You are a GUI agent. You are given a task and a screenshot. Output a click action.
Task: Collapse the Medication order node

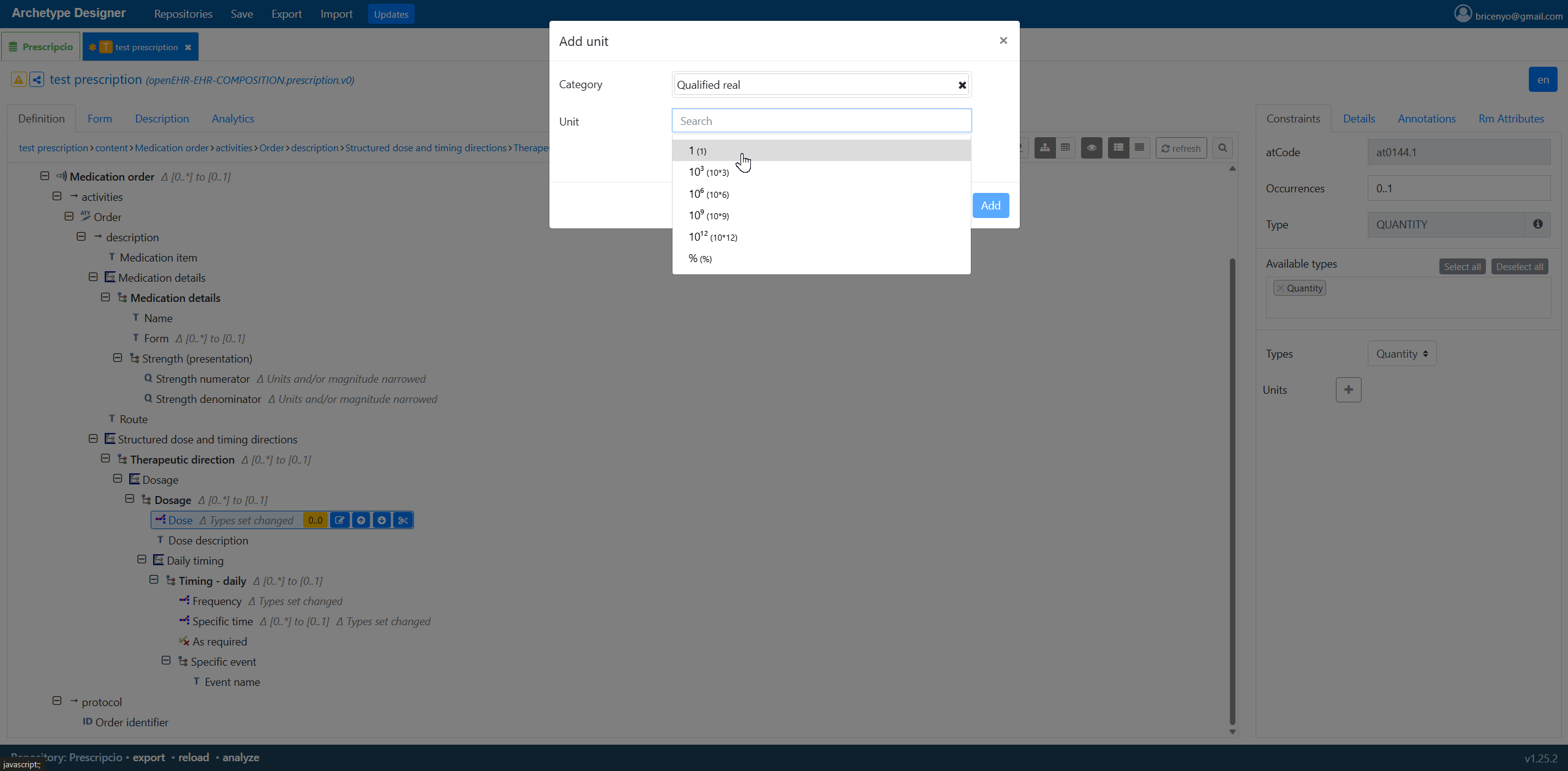coord(45,176)
